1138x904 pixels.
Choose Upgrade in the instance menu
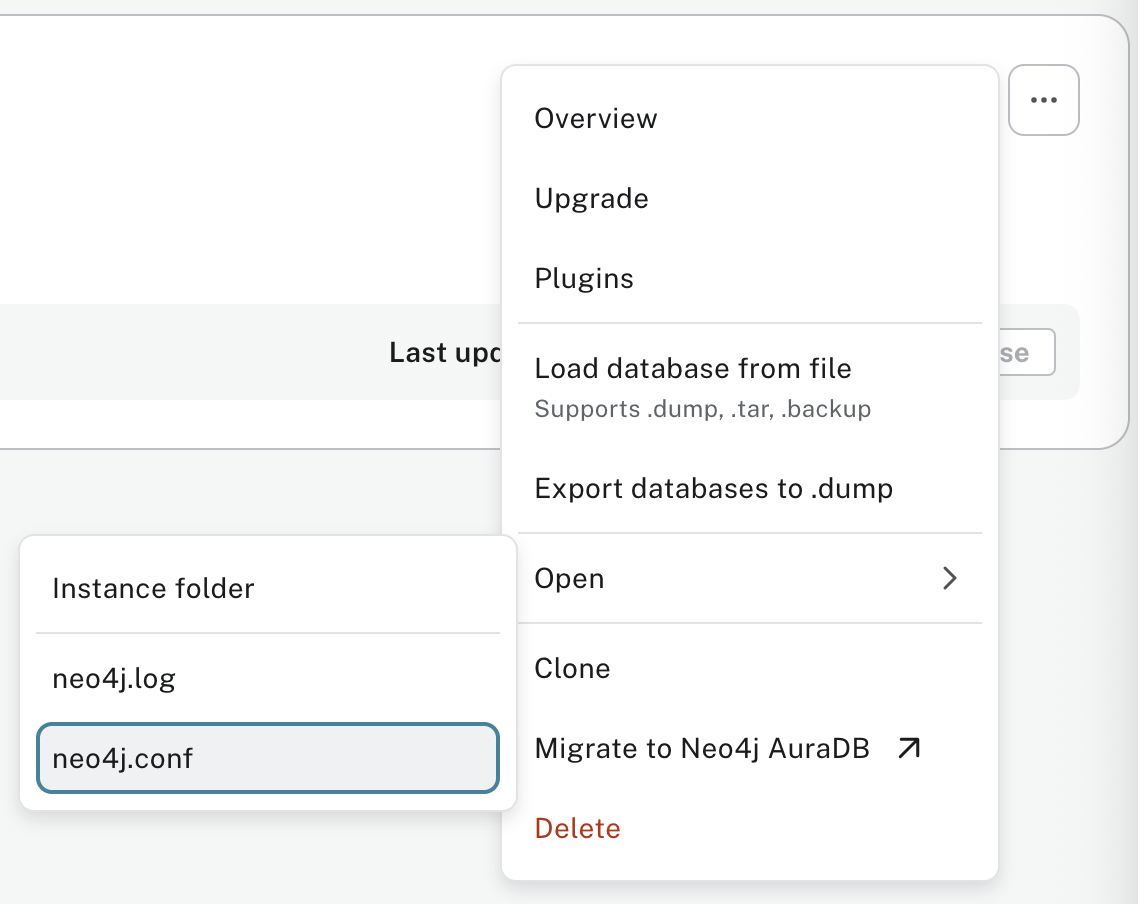[x=591, y=198]
